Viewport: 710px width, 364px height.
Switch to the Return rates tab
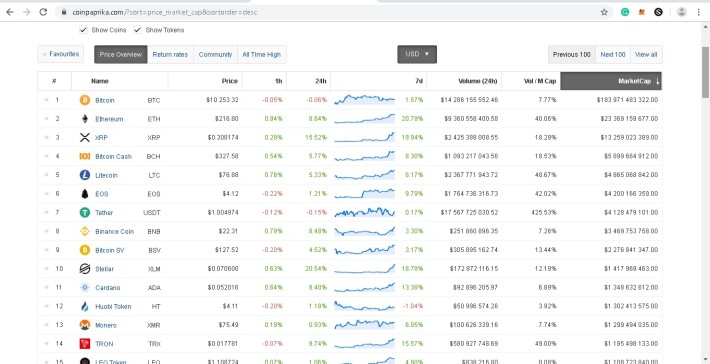point(170,54)
